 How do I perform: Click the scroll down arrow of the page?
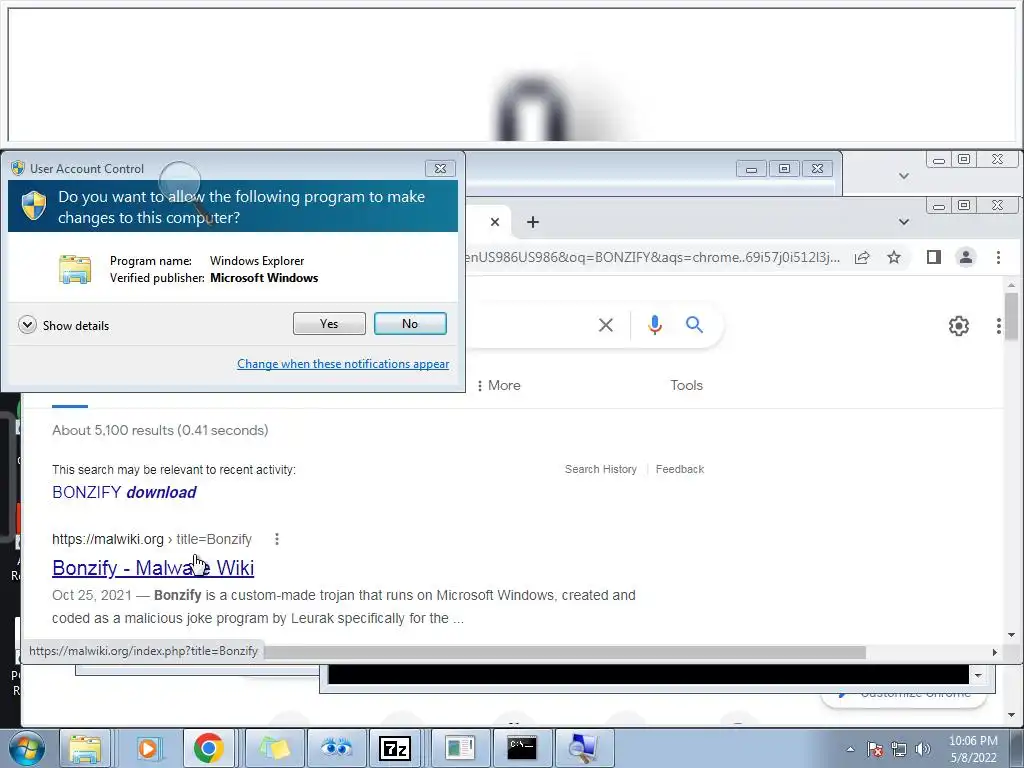coord(1011,635)
